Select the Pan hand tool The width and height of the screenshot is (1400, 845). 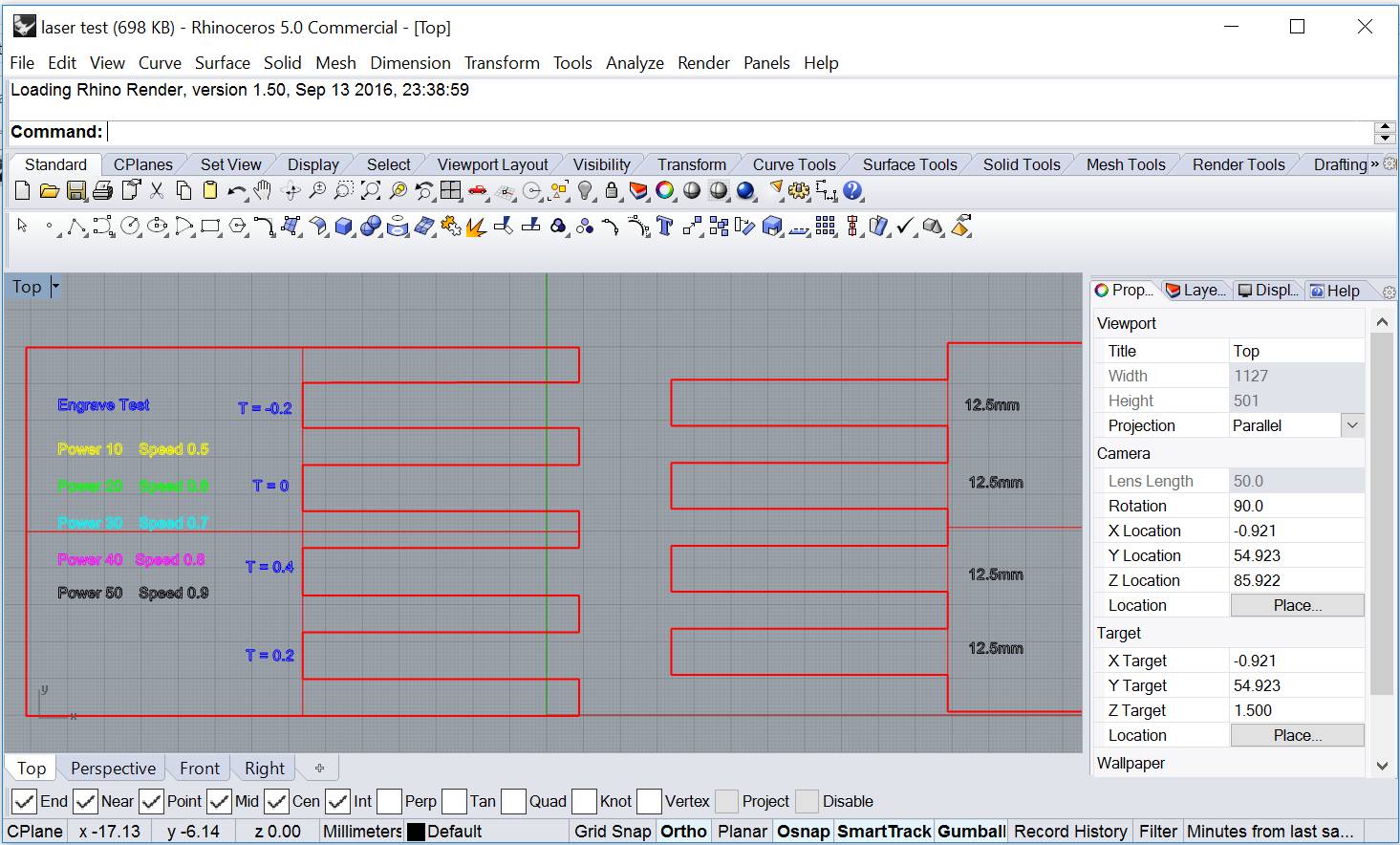coord(263,190)
